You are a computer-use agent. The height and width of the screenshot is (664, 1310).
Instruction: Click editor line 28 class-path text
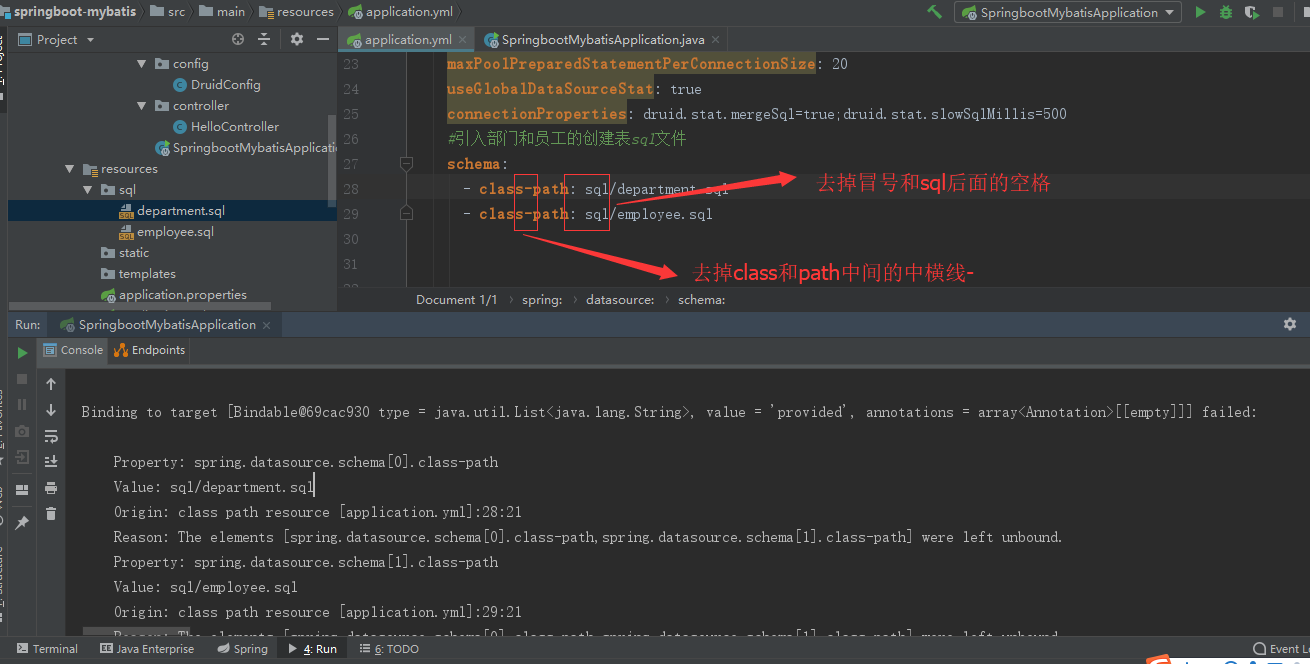[523, 189]
